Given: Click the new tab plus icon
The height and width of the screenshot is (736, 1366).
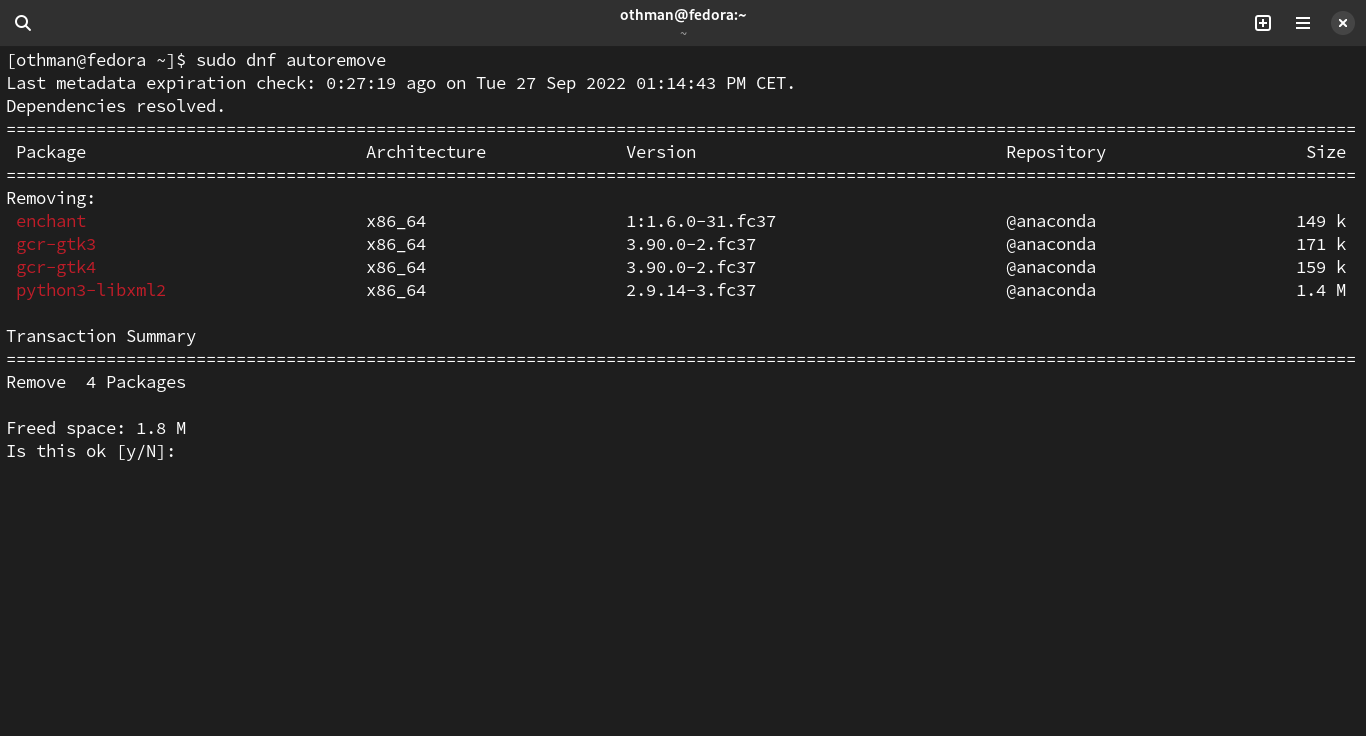Looking at the screenshot, I should click(1263, 23).
